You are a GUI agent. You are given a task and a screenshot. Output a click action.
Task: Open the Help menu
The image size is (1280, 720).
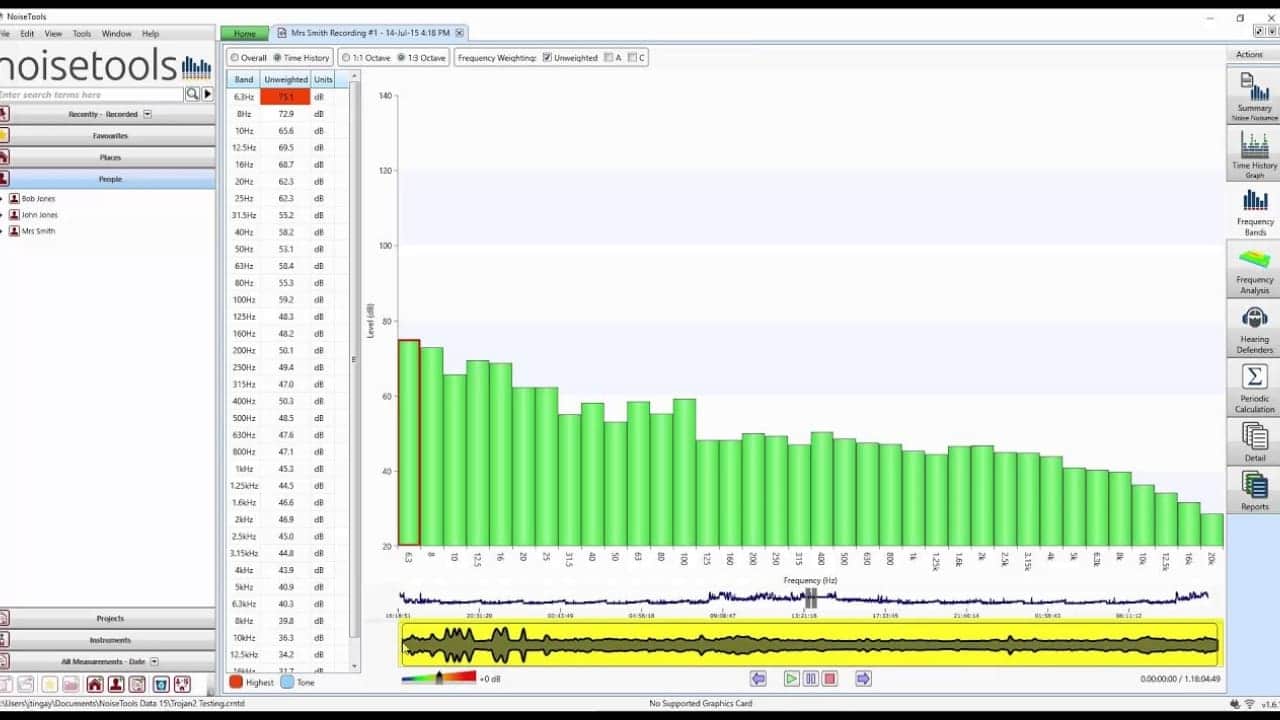coord(150,33)
